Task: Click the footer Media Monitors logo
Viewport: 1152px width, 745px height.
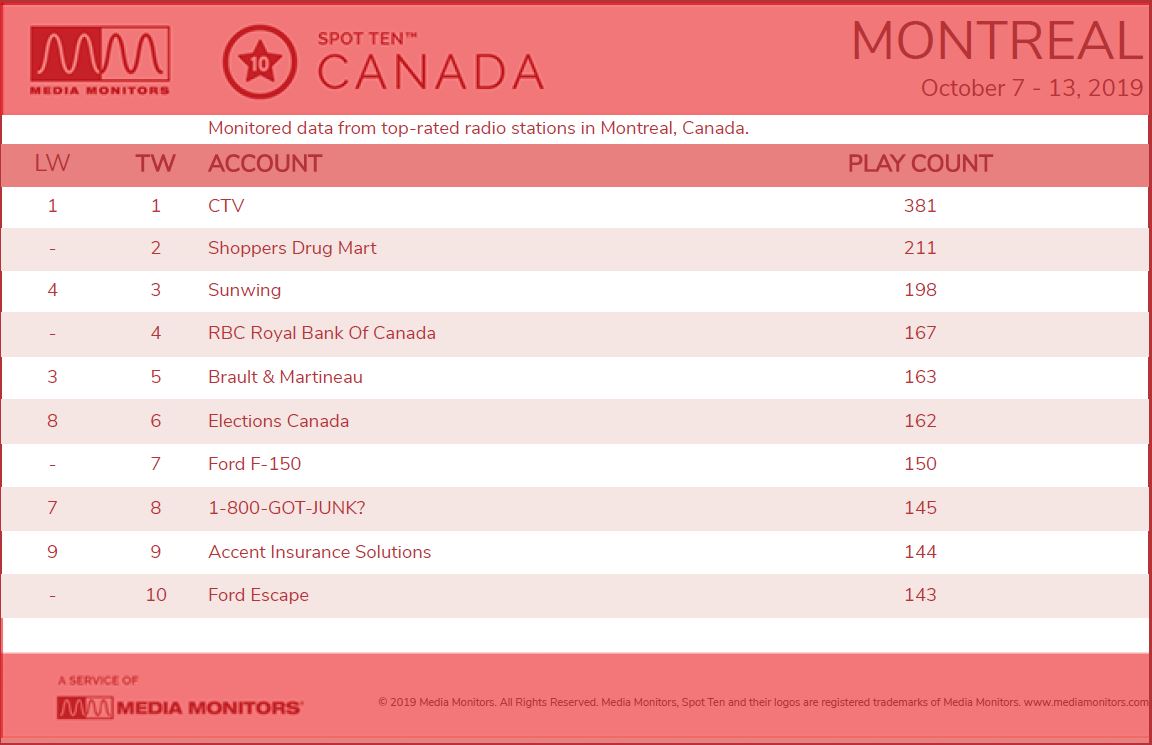Action: pyautogui.click(x=180, y=708)
